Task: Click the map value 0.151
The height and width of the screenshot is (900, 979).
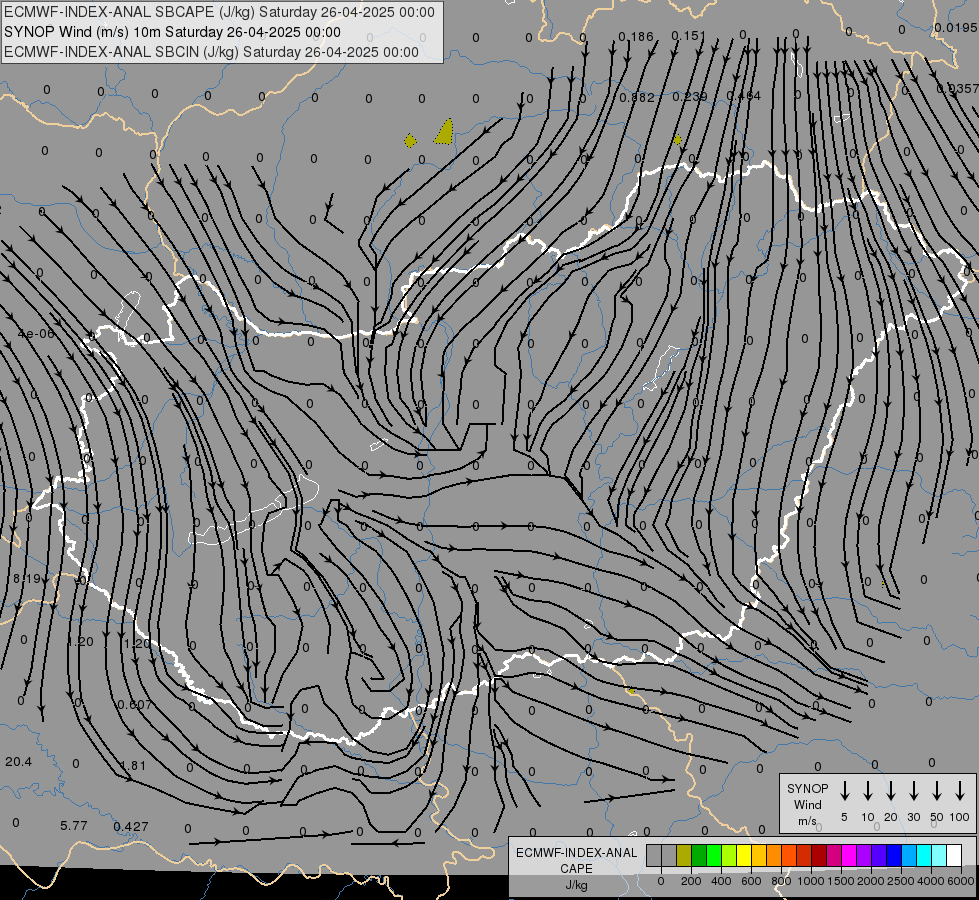Action: (x=689, y=36)
